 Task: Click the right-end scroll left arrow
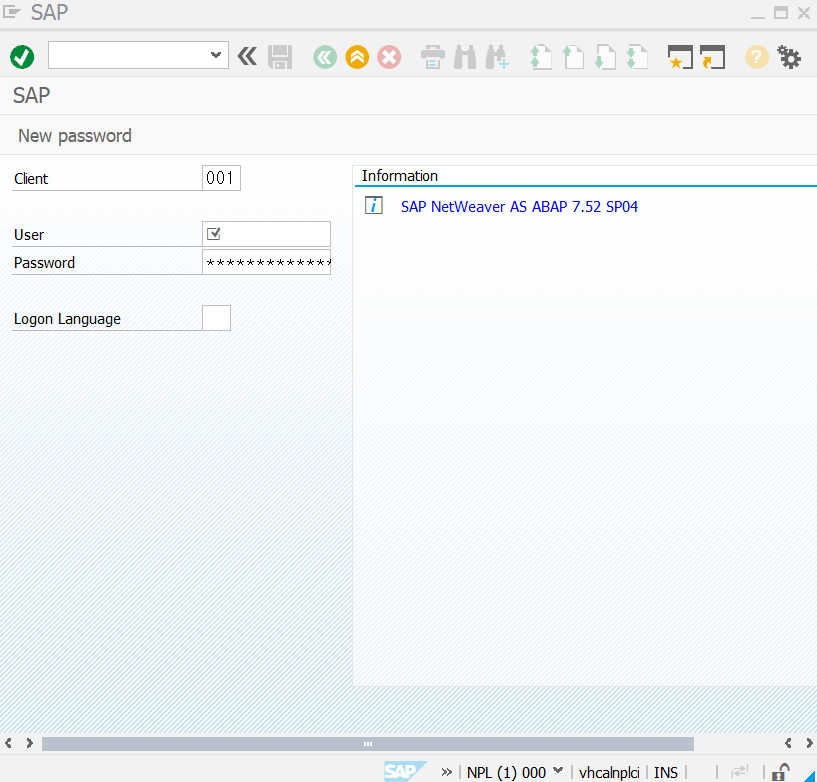pos(788,743)
